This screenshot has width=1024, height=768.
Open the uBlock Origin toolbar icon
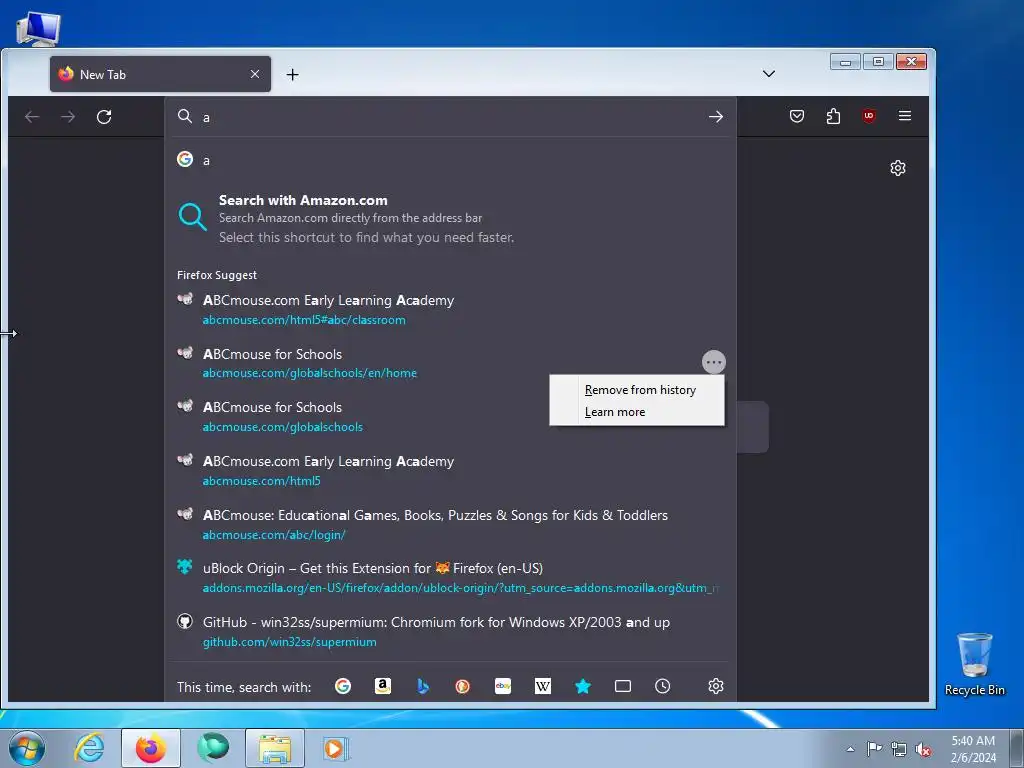869,116
